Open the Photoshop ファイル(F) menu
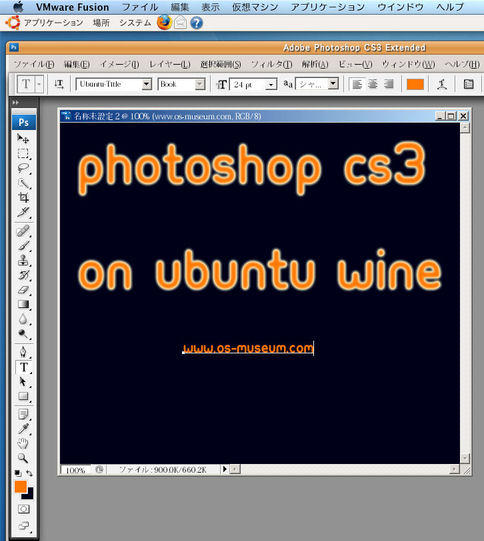 tap(34, 65)
